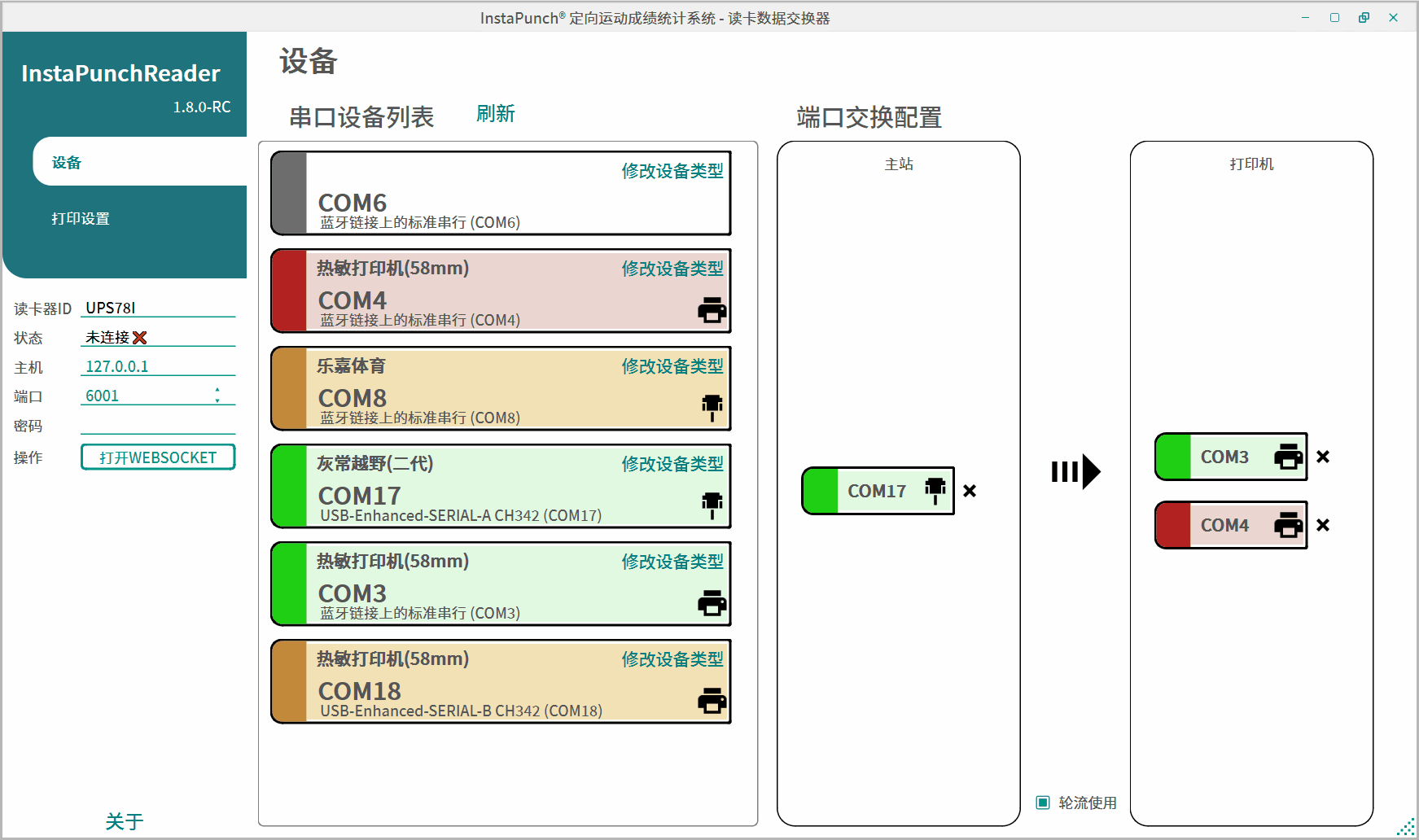Click 修改设备类型 for COM17
The height and width of the screenshot is (840, 1419).
tap(672, 464)
